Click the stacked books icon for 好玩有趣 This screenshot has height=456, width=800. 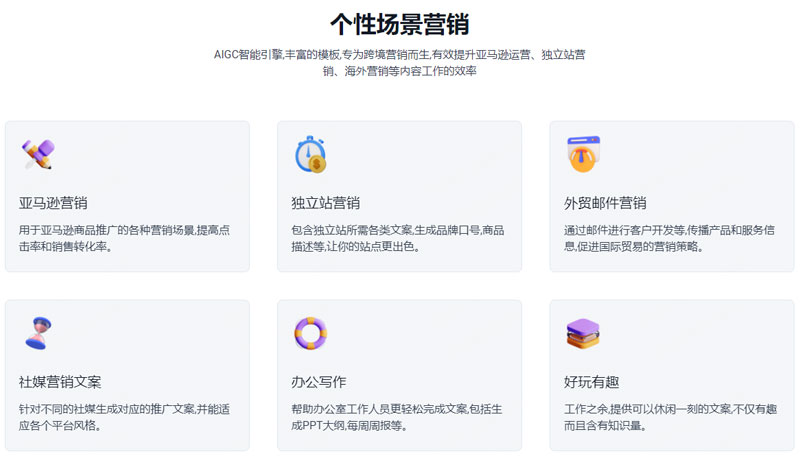(x=582, y=333)
